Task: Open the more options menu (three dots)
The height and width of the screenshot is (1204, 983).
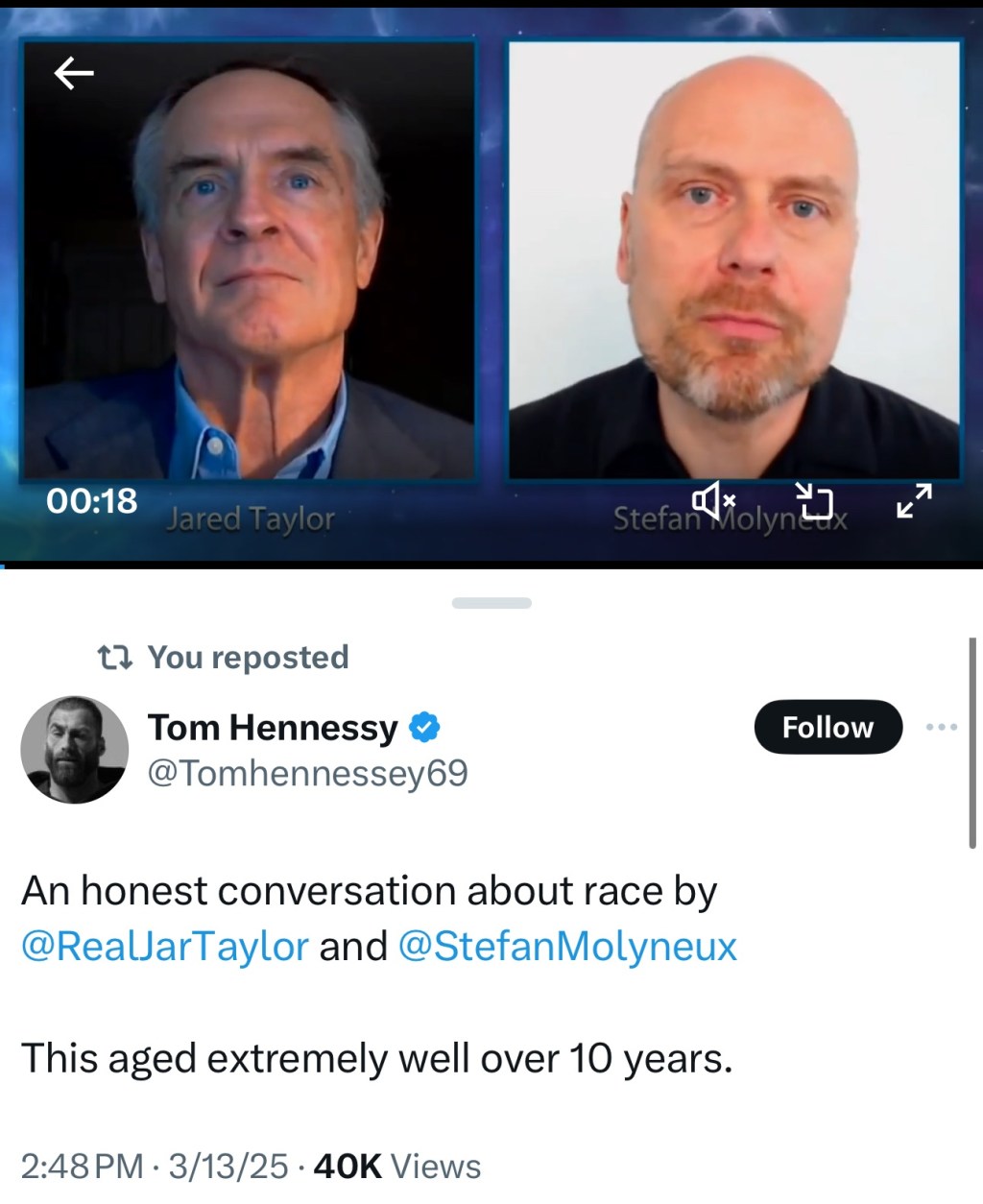Action: pyautogui.click(x=942, y=727)
